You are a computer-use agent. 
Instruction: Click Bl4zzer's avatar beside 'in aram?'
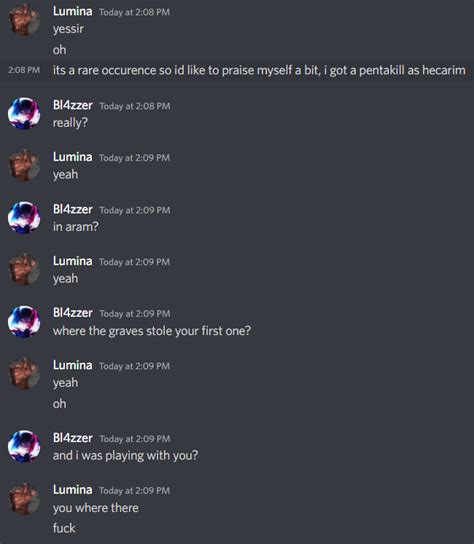(x=24, y=218)
